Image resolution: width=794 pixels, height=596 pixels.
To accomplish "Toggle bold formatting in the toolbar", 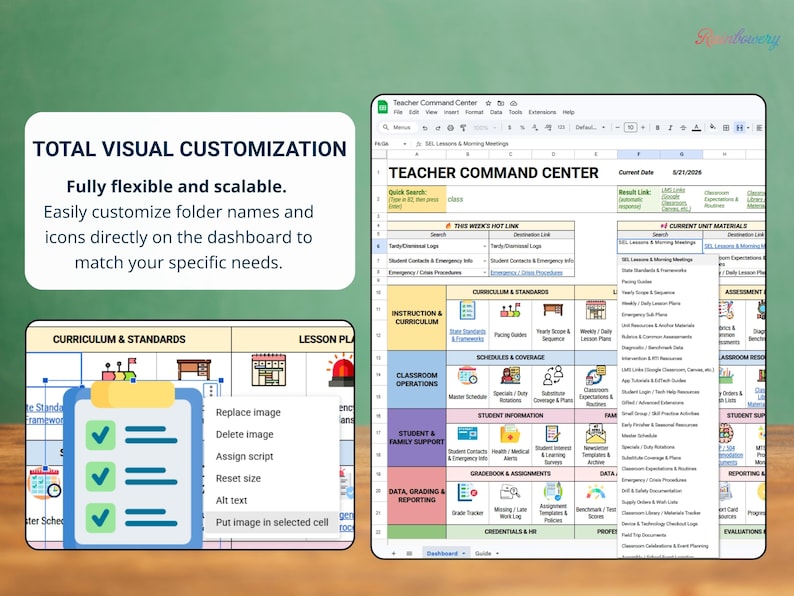I will pyautogui.click(x=657, y=128).
